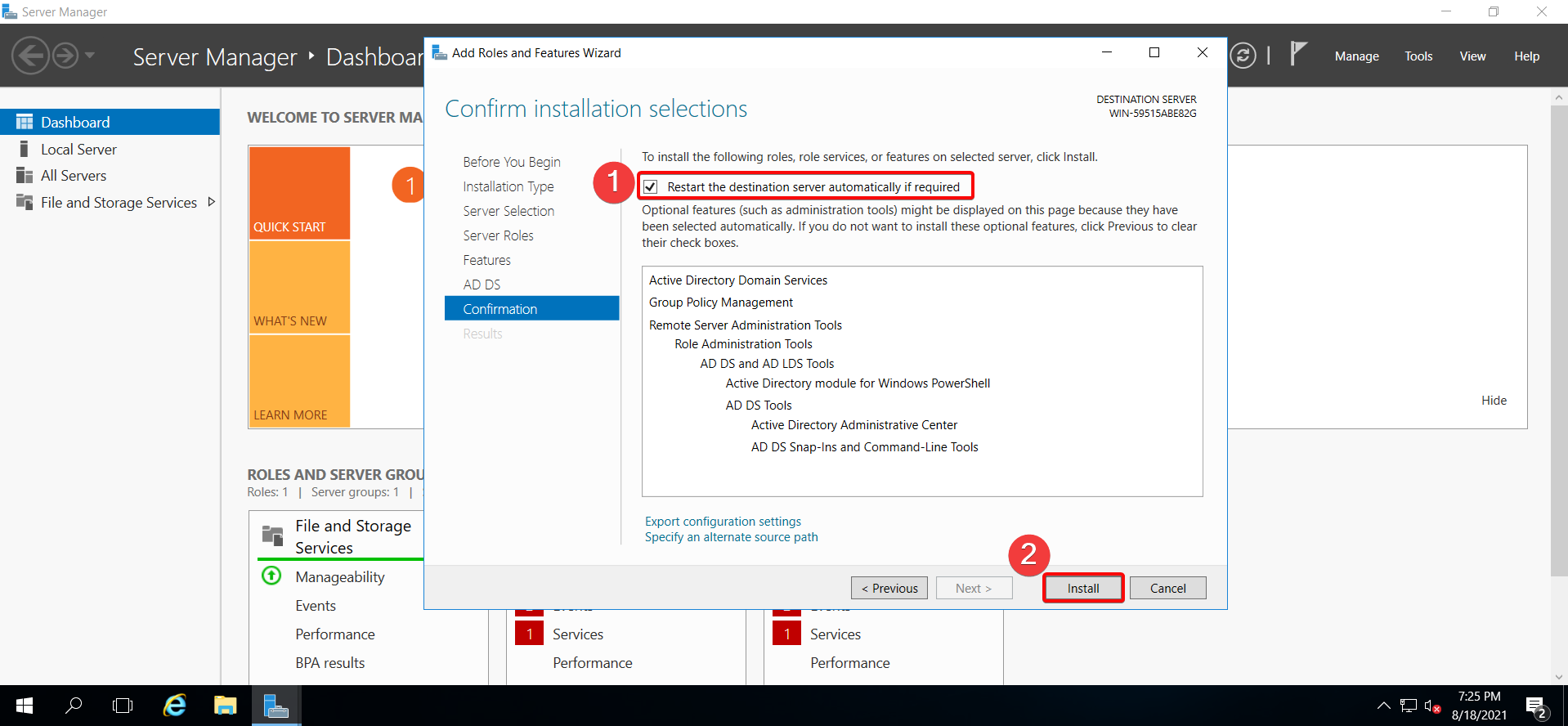Open the View menu
The height and width of the screenshot is (726, 1568).
[x=1472, y=56]
